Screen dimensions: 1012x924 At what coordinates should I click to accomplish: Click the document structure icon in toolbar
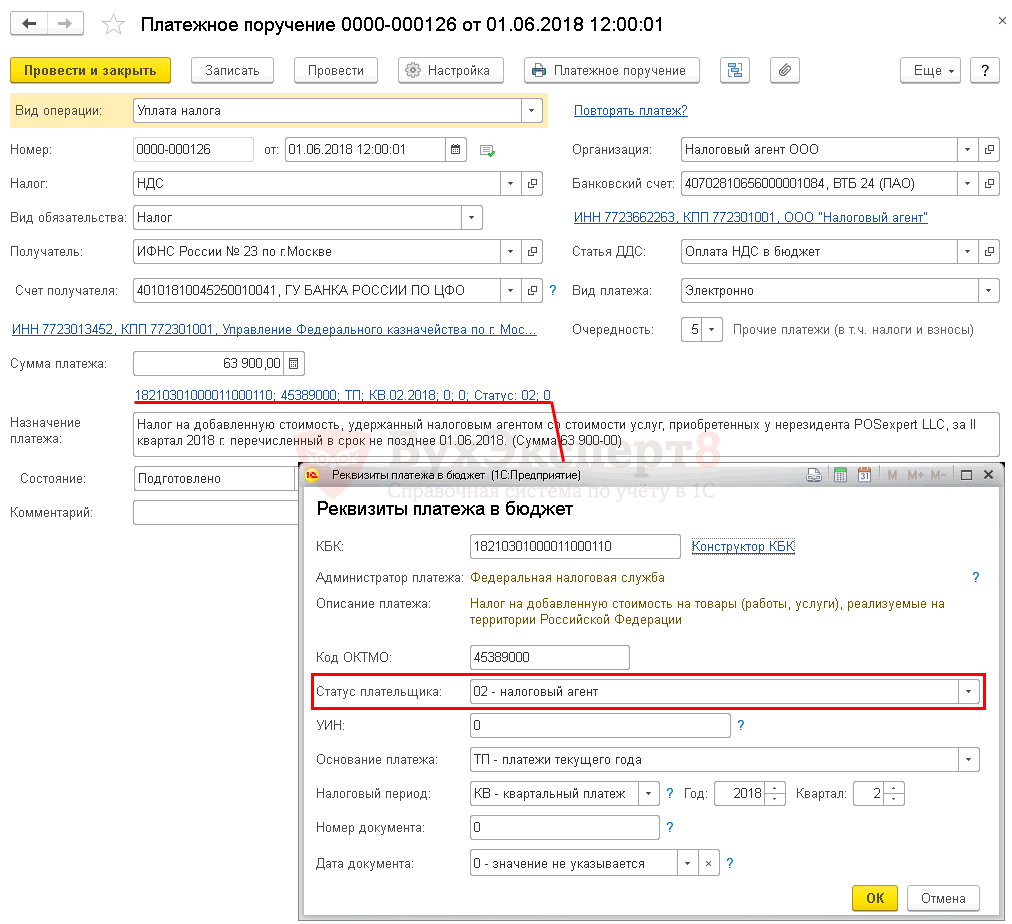click(735, 70)
